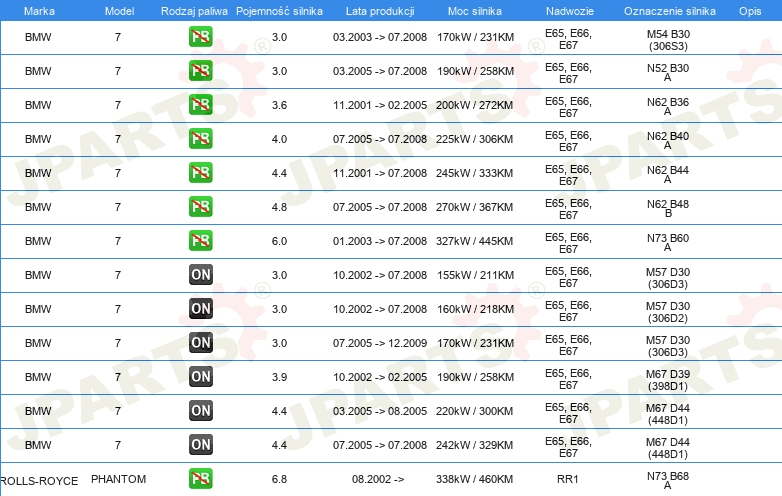This screenshot has width=782, height=496.
Task: Click the Rodzaj paliwa column header
Action: [194, 11]
